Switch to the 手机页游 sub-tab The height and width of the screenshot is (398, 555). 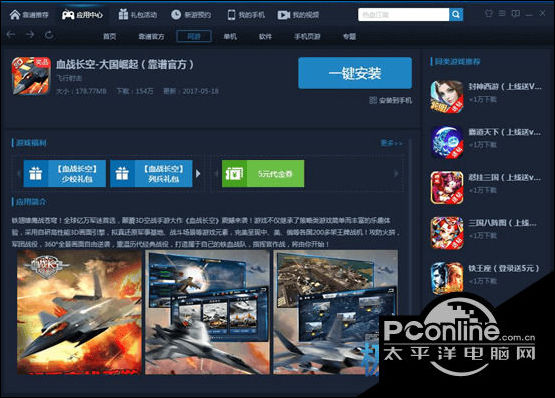point(307,36)
